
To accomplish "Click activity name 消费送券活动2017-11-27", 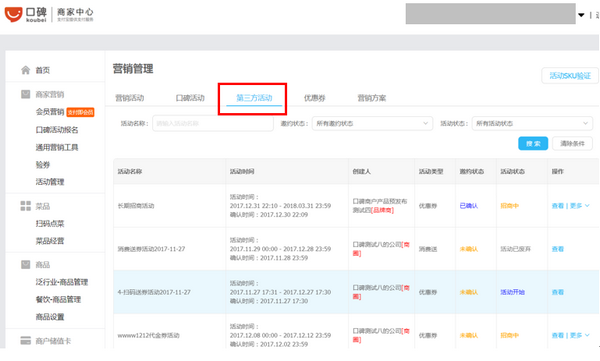I will coord(151,249).
